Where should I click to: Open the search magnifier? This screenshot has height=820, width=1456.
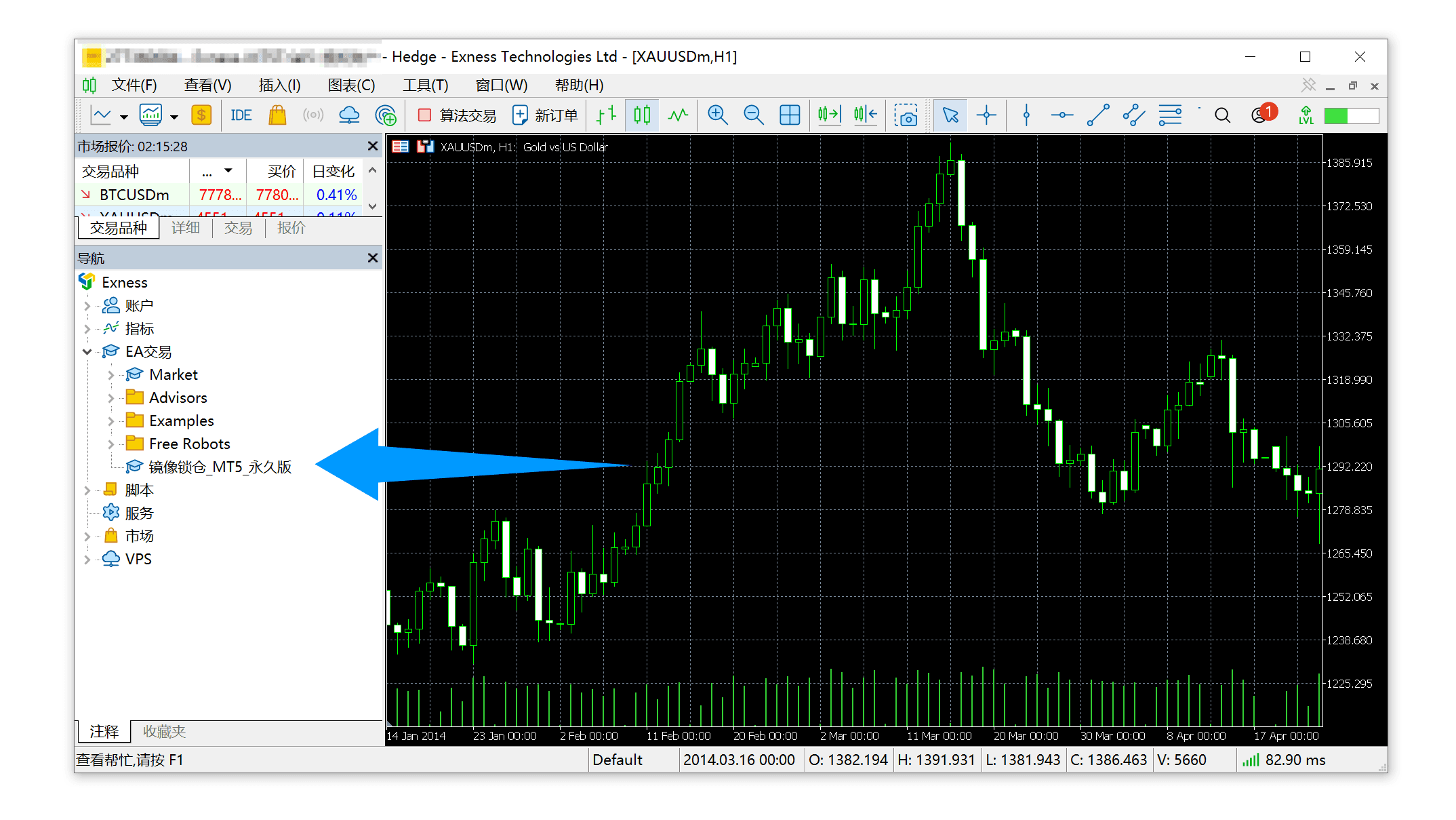(x=1222, y=115)
